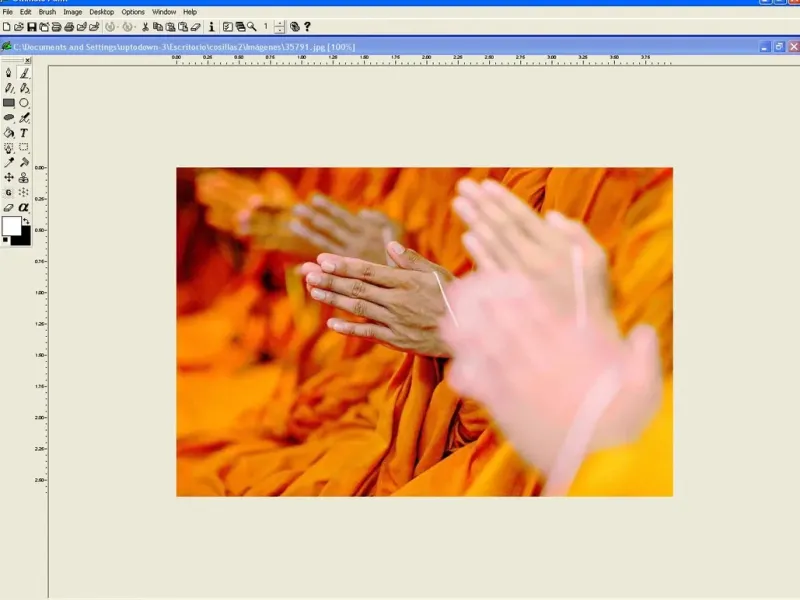Select the Circle outline tool
800x600 pixels.
(24, 103)
